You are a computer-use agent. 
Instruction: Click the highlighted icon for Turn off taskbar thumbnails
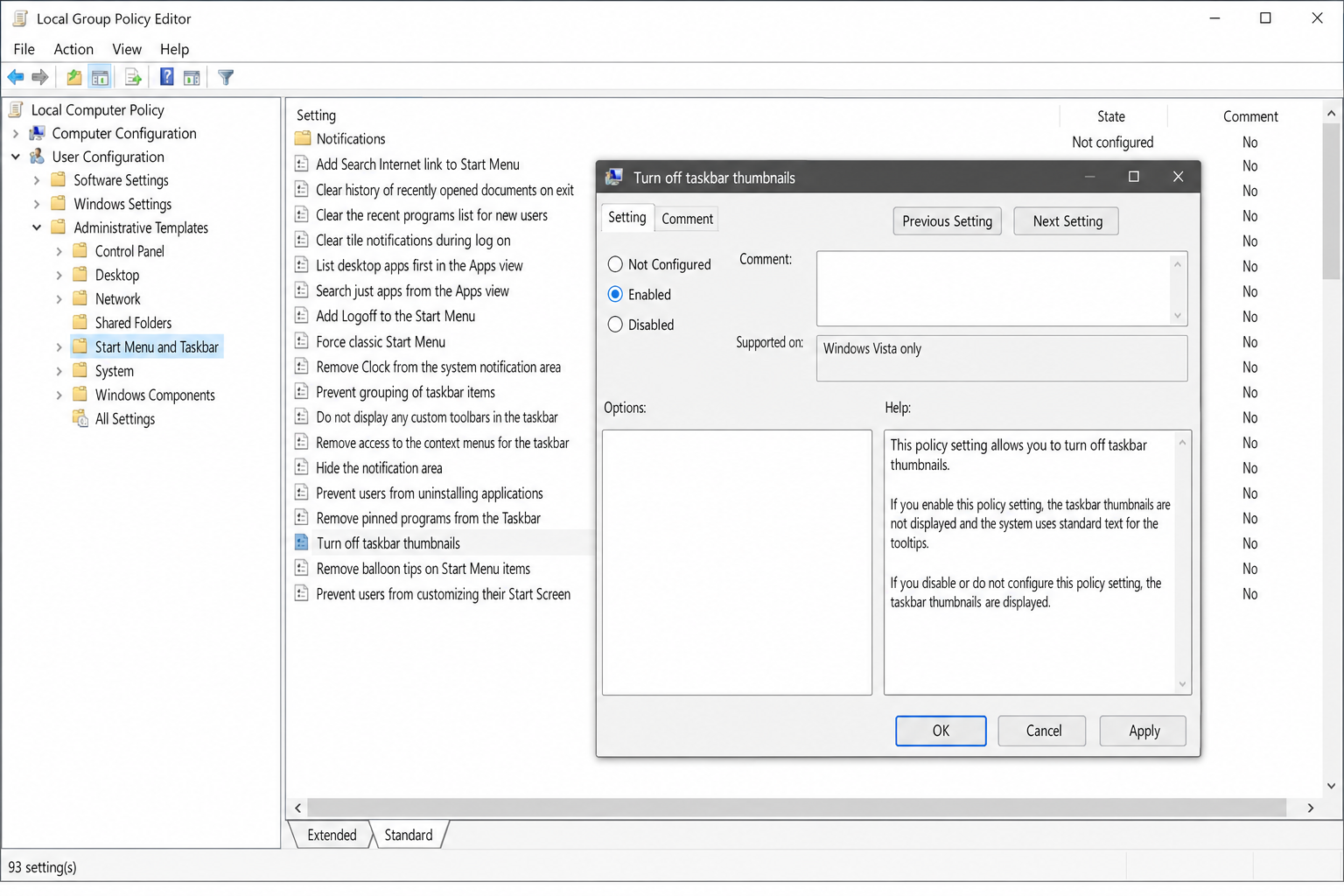point(302,542)
